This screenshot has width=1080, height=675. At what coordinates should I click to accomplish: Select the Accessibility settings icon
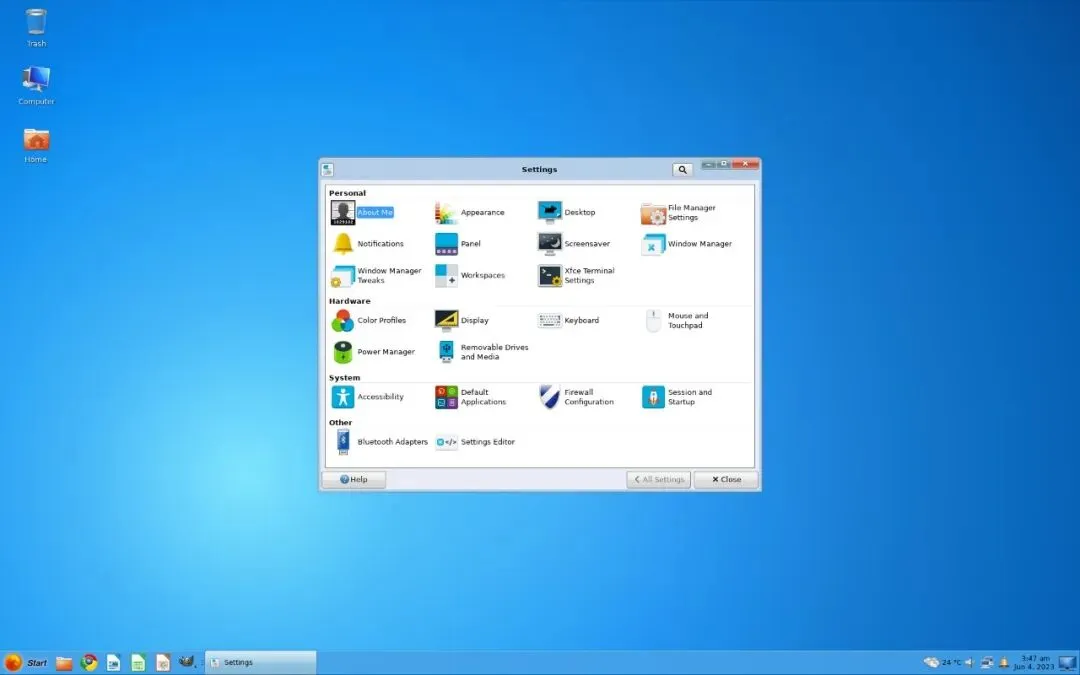click(x=342, y=397)
